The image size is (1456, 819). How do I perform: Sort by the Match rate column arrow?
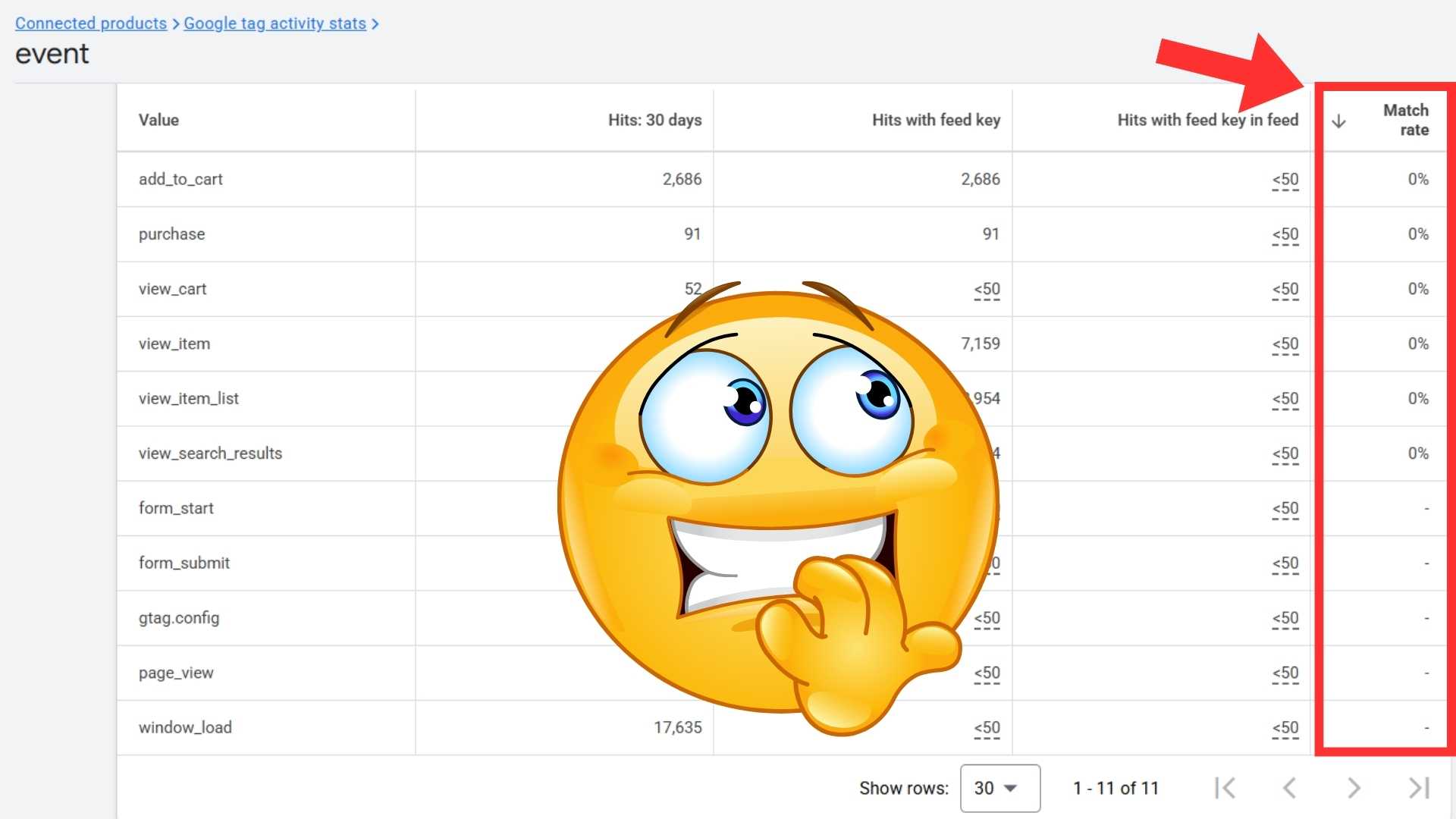point(1339,121)
